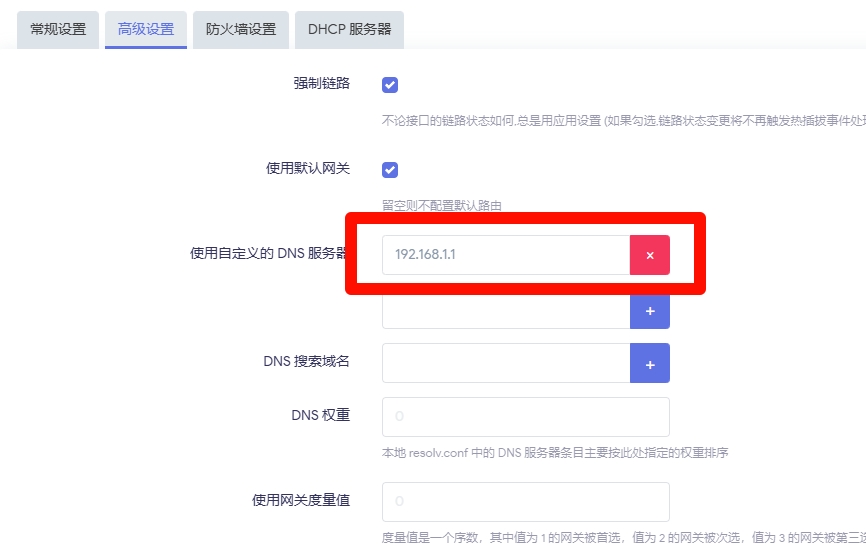The width and height of the screenshot is (866, 545).
Task: Uncheck the 强制链路 checkbox
Action: [x=390, y=85]
